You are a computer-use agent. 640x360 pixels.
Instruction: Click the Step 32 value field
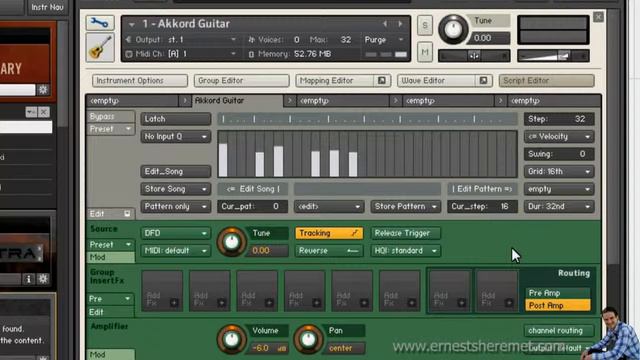coord(559,119)
